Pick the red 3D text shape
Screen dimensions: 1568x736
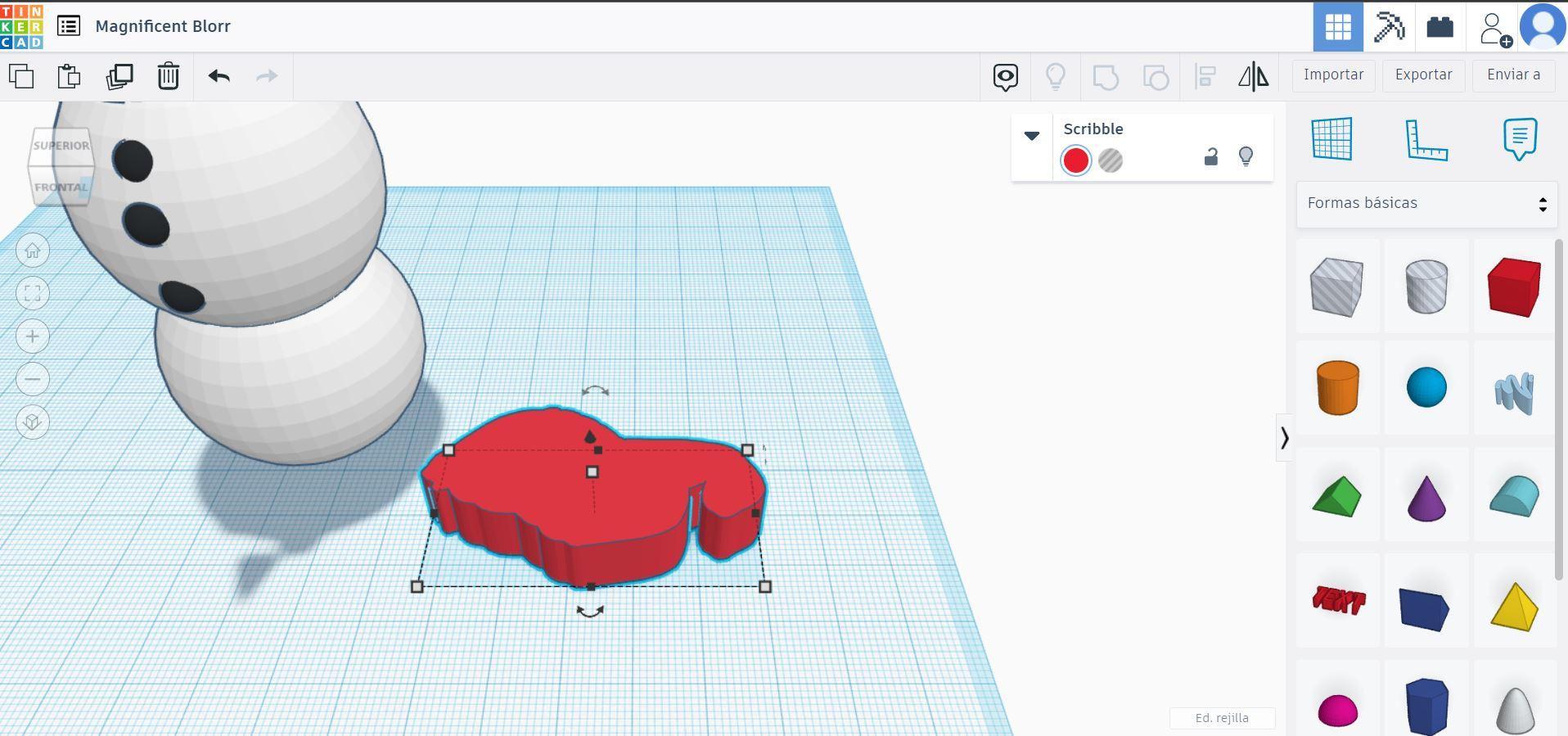pos(1337,601)
